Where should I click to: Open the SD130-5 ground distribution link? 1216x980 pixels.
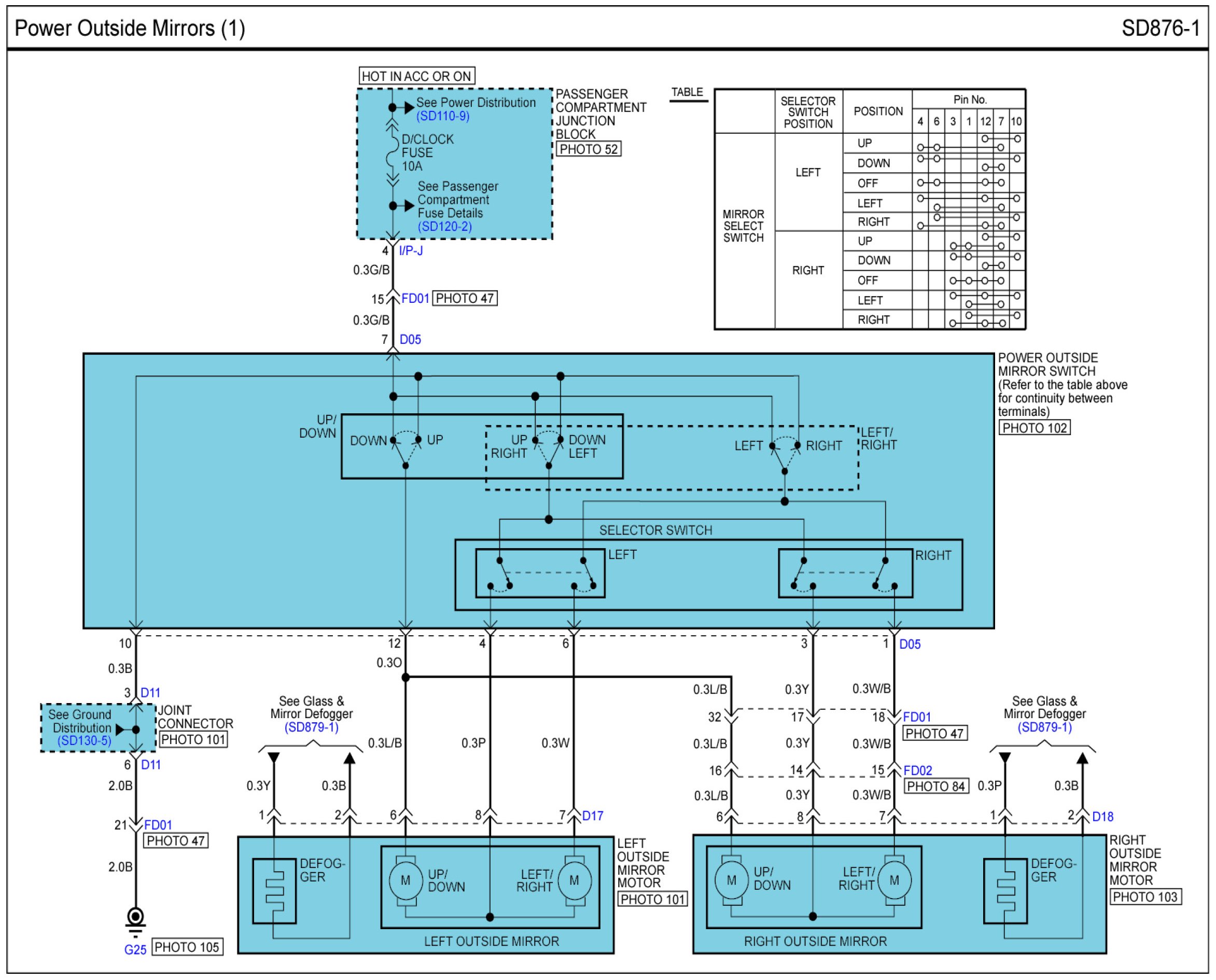tap(84, 740)
